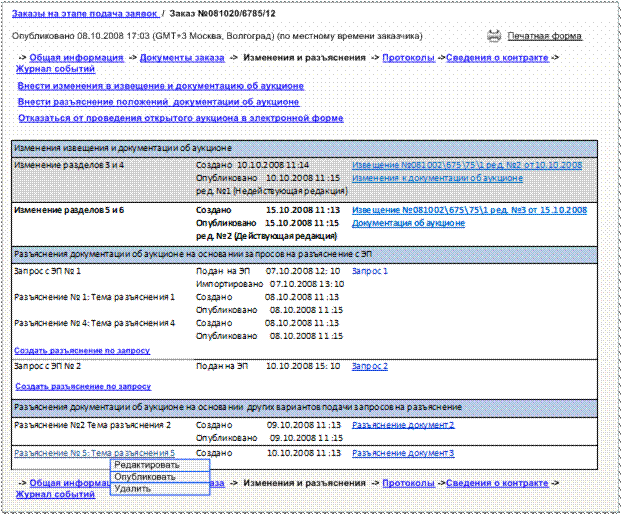
Task: Open the Печатная форма link
Action: pyautogui.click(x=544, y=36)
